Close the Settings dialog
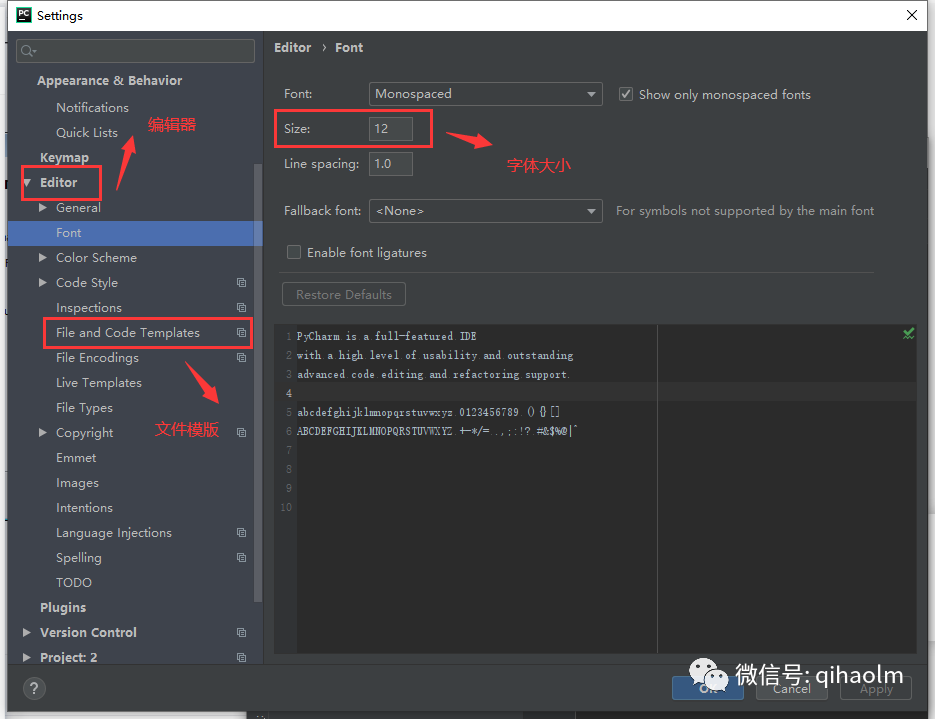The width and height of the screenshot is (935, 719). [x=912, y=15]
